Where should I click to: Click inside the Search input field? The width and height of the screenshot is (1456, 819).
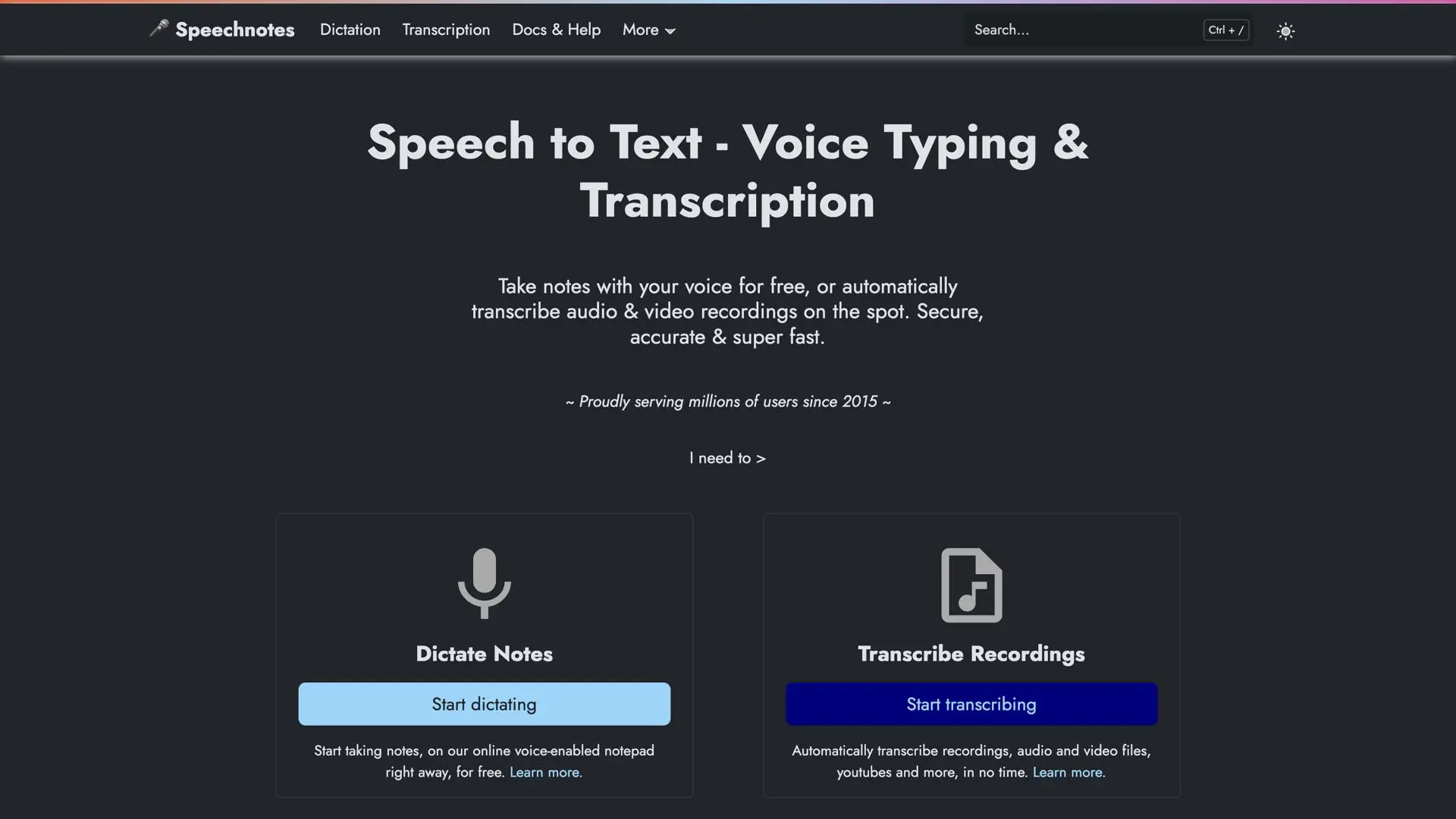(x=1077, y=30)
